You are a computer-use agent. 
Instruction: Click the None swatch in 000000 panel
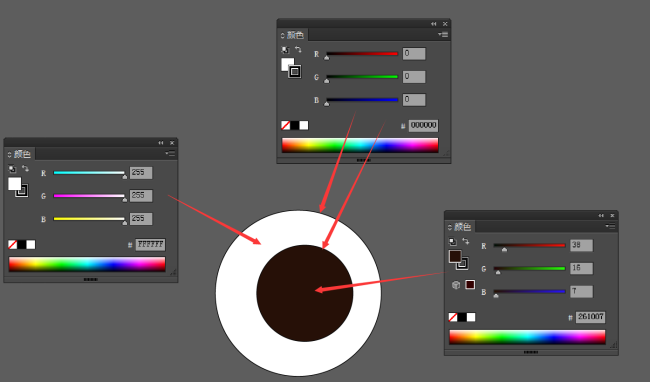(286, 126)
